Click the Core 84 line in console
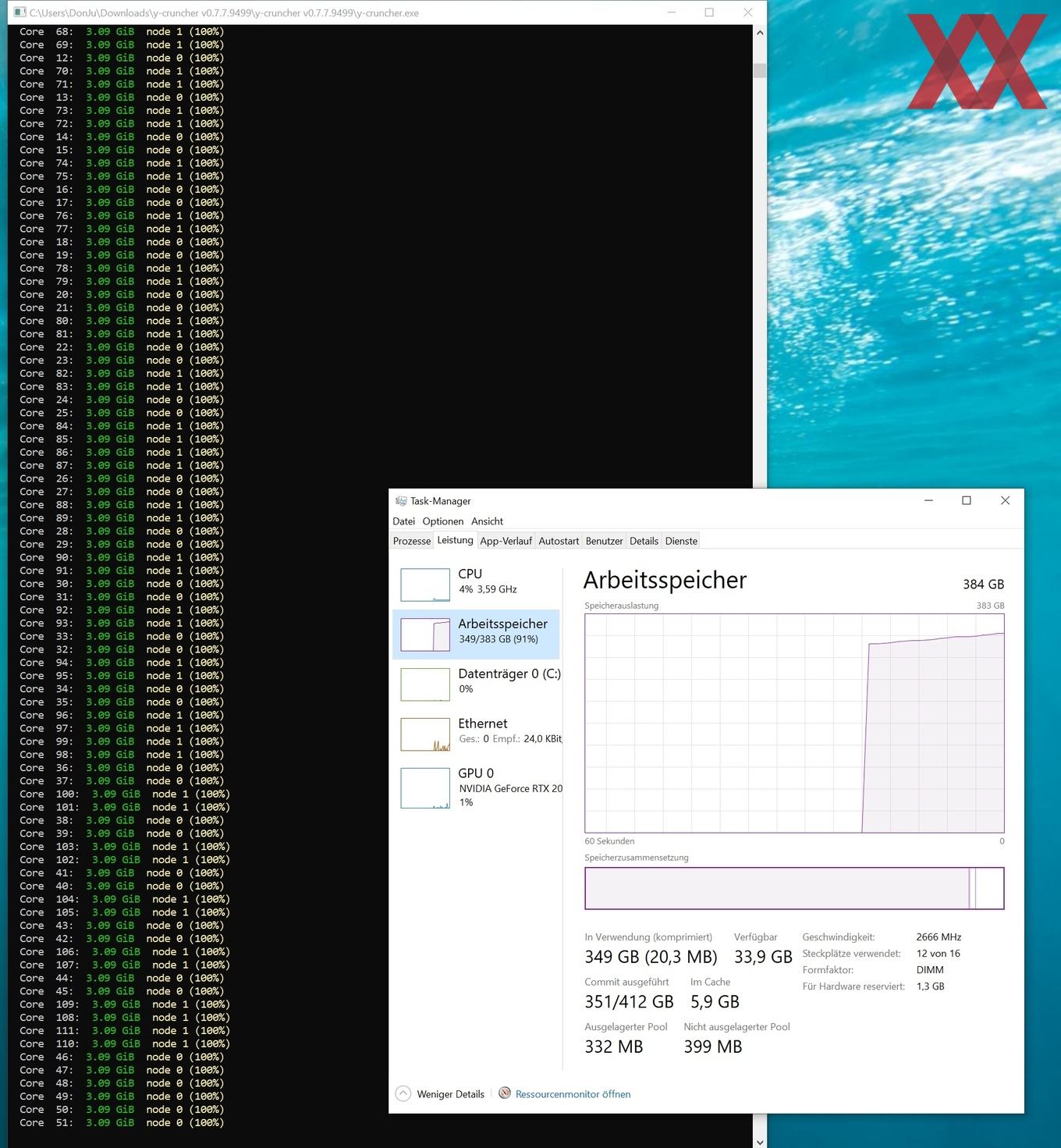The image size is (1061, 1148). [x=122, y=426]
